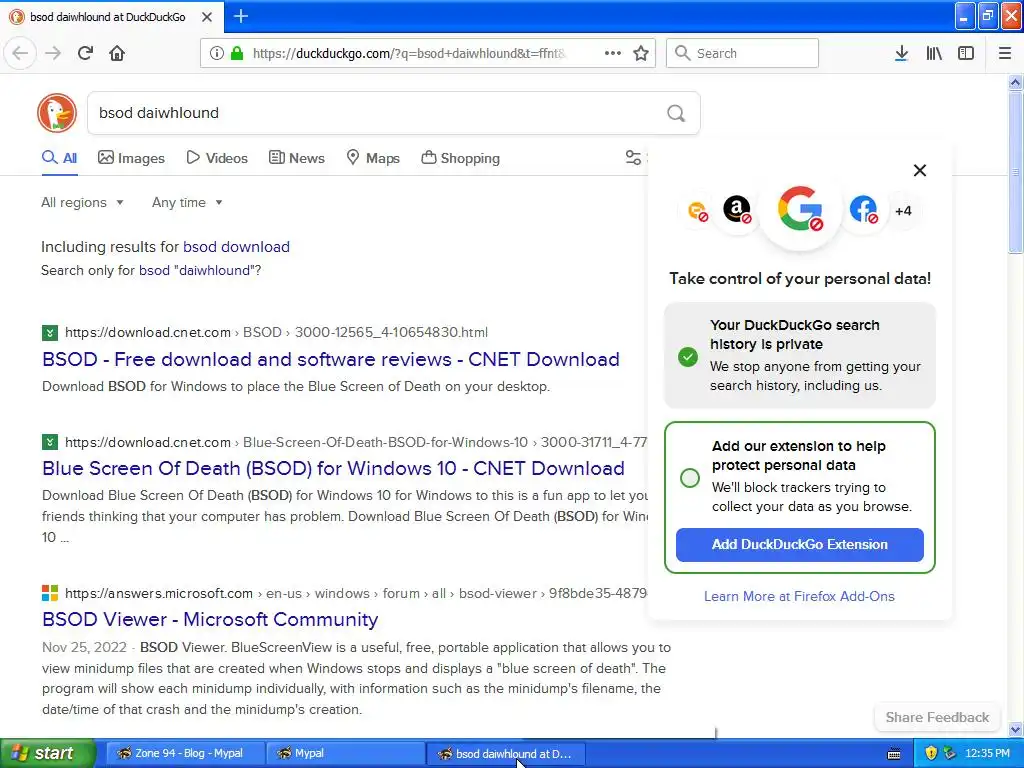The width and height of the screenshot is (1024, 768).
Task: Switch to the News tab
Action: (296, 158)
